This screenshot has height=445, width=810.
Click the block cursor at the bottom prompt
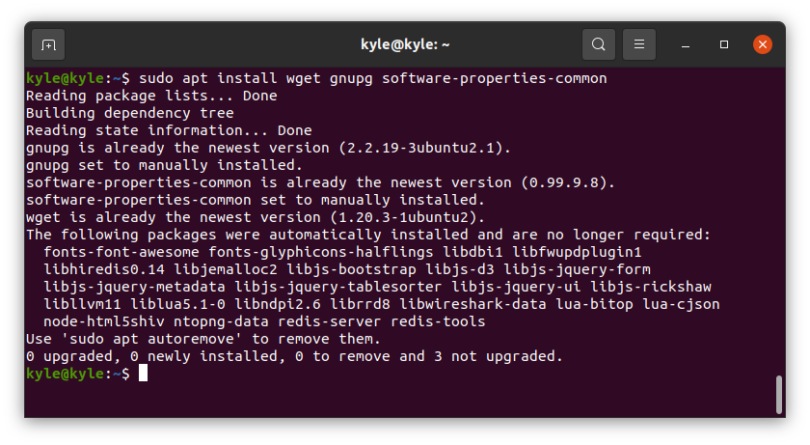coord(143,373)
